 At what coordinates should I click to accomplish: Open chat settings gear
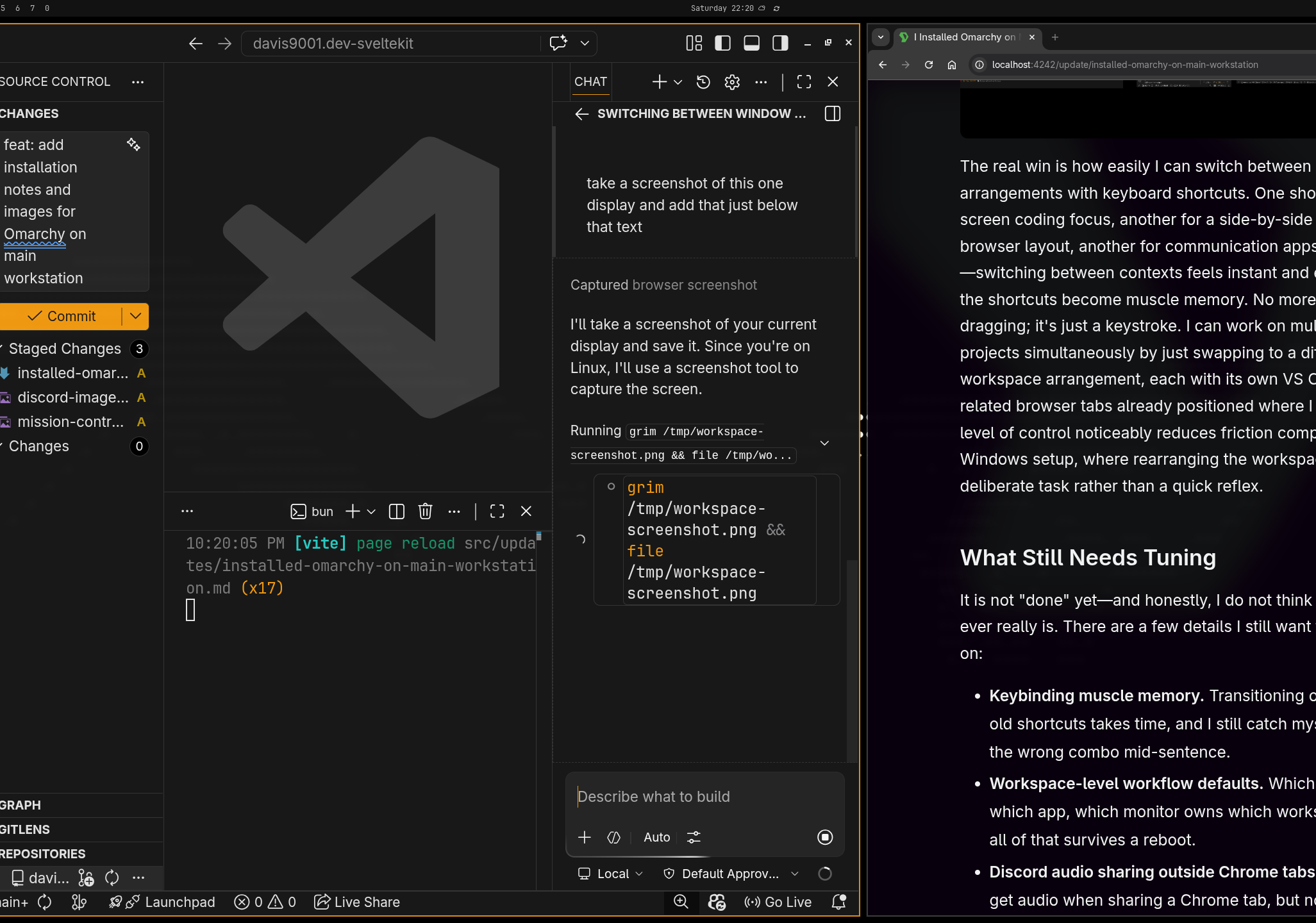click(732, 81)
